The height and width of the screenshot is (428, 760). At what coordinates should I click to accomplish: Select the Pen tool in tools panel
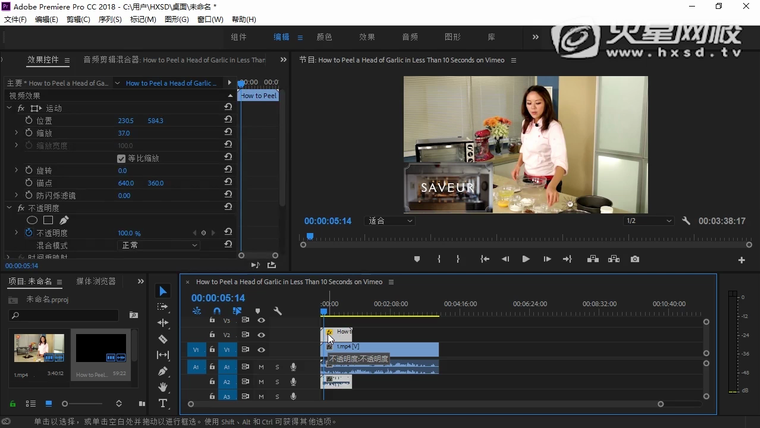[x=163, y=371]
